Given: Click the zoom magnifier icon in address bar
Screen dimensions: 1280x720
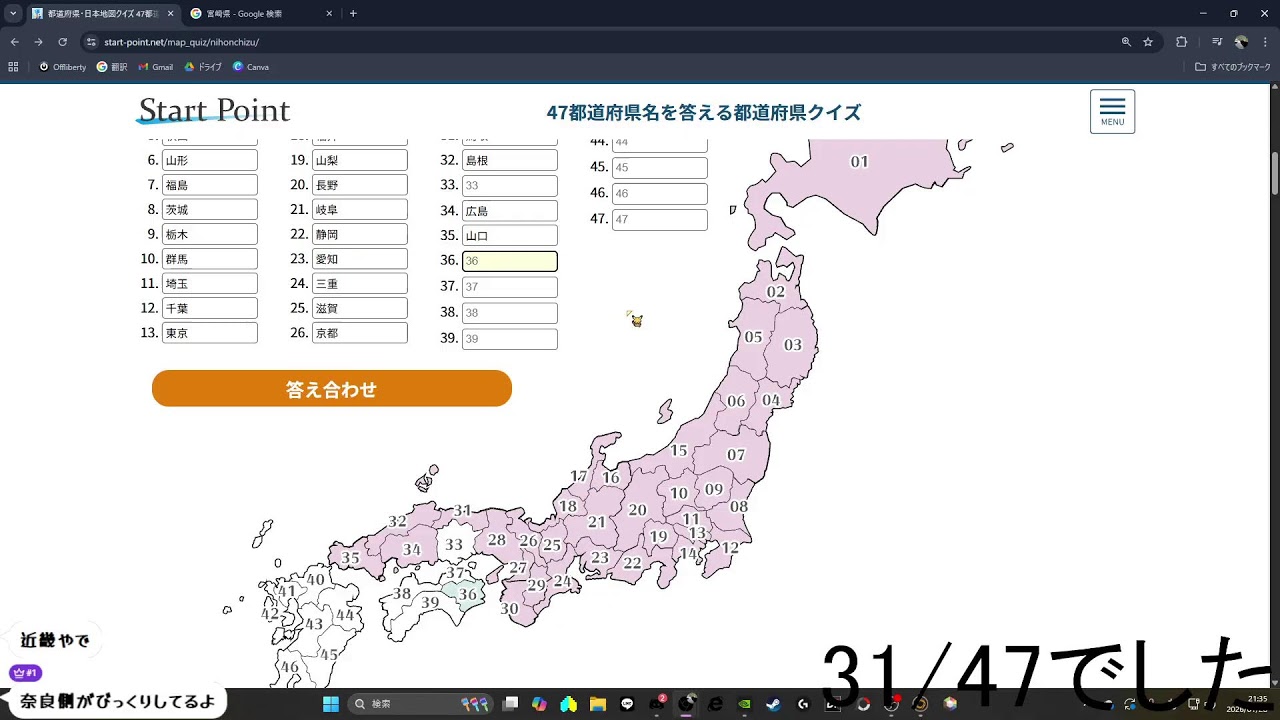Looking at the screenshot, I should click(1126, 42).
